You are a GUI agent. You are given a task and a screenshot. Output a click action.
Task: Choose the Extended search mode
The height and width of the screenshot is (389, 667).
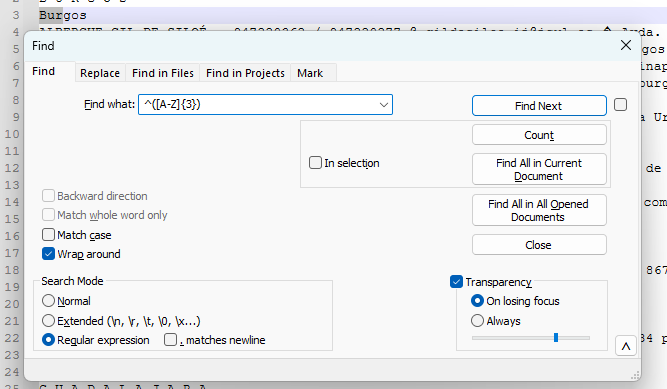48,320
